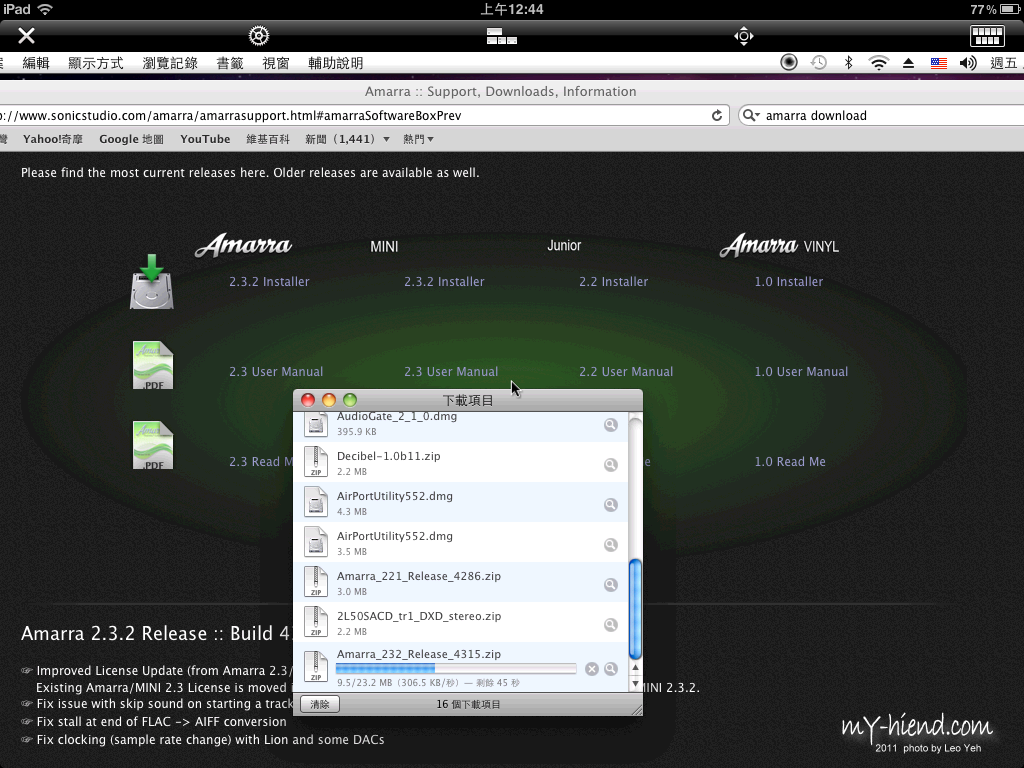1024x768 pixels.
Task: Click the 4.3 MB AirPortUtility552 dmg file icon
Action: (x=316, y=502)
